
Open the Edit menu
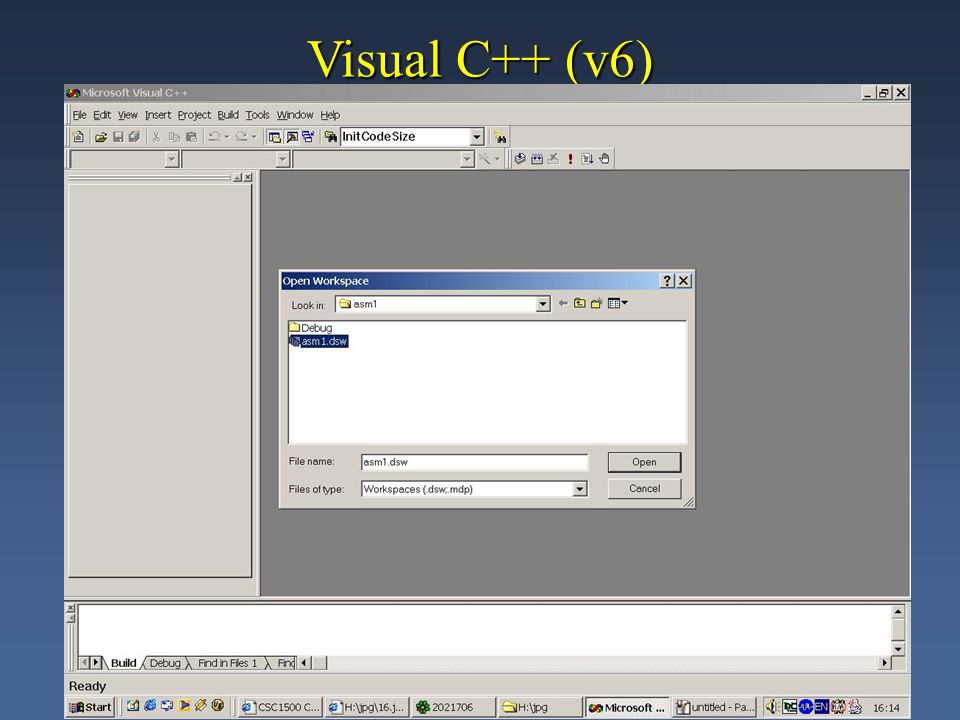(102, 115)
